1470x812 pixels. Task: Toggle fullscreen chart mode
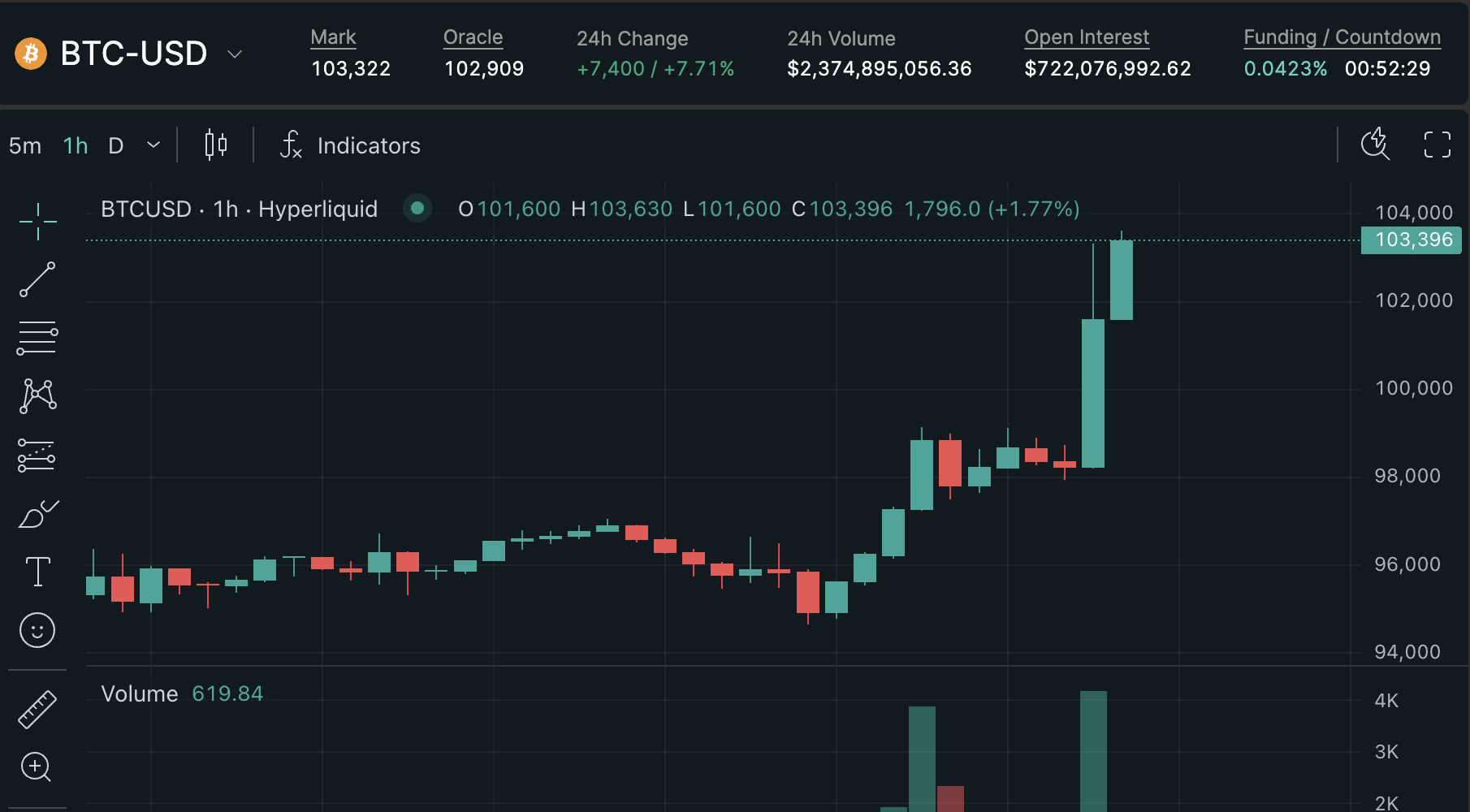click(1438, 145)
